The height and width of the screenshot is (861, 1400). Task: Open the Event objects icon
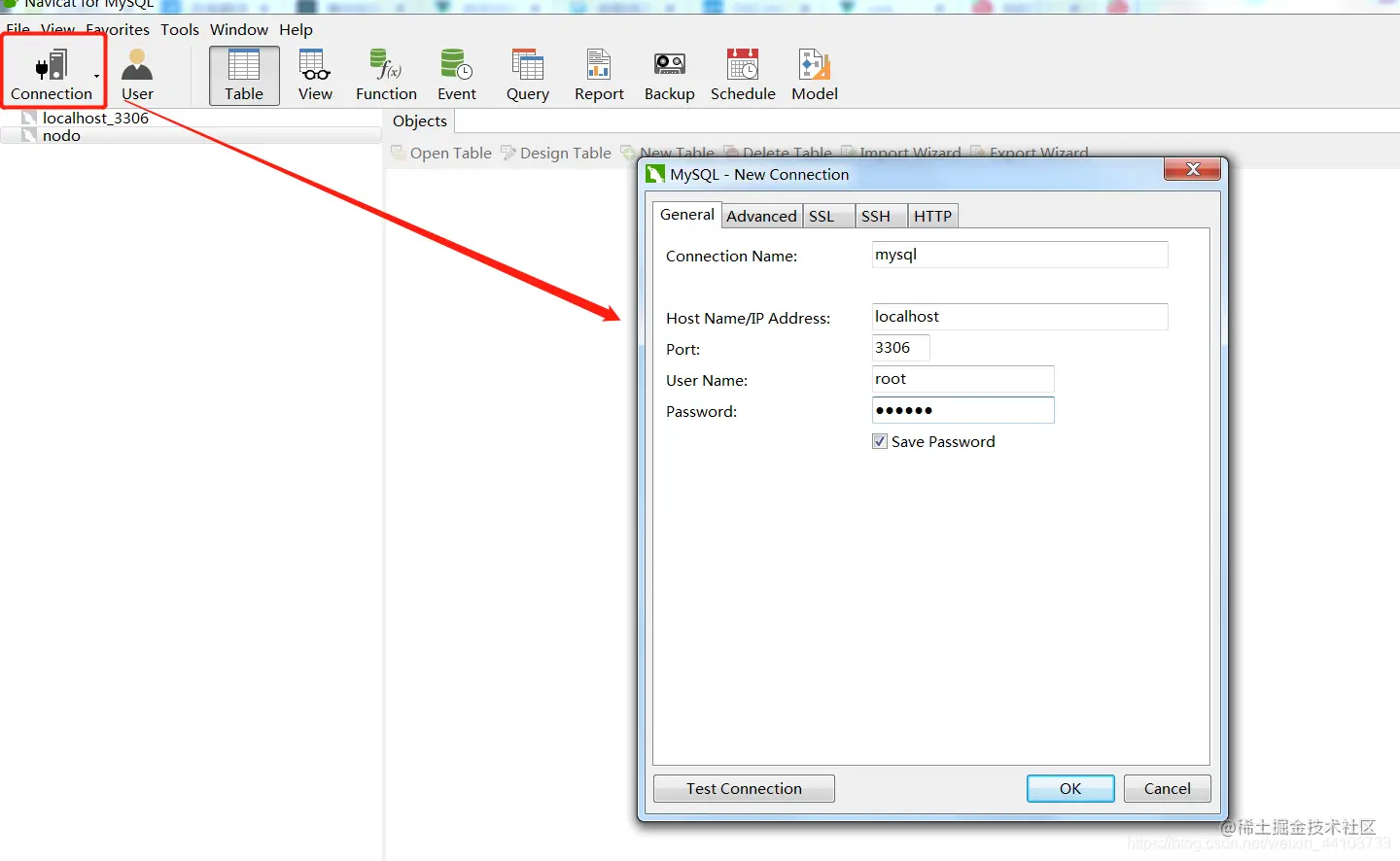[x=457, y=74]
